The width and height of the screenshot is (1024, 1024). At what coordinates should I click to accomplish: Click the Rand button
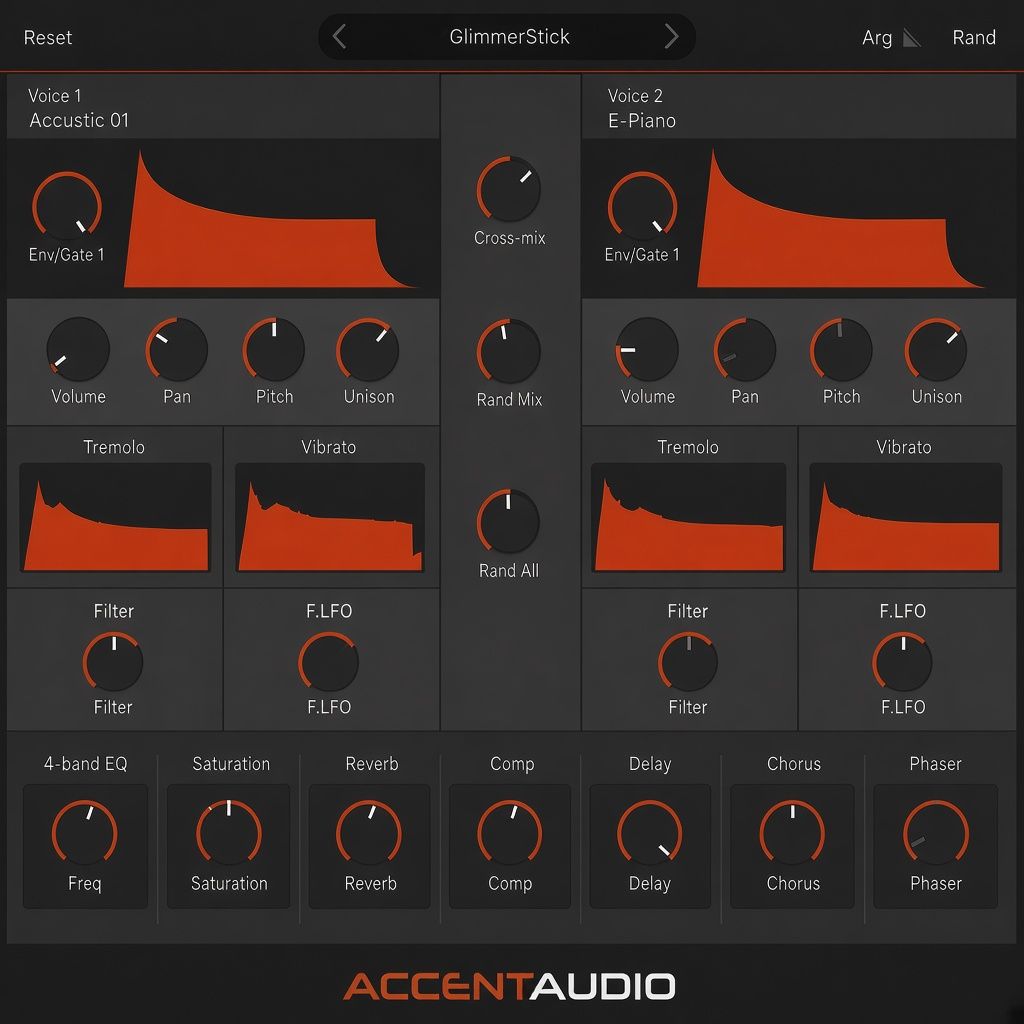tap(974, 37)
